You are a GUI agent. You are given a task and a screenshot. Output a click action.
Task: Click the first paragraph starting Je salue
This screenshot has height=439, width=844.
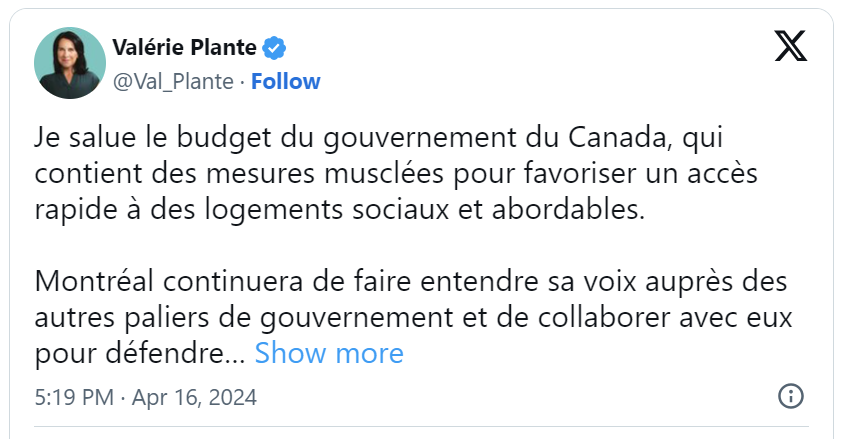(396, 173)
